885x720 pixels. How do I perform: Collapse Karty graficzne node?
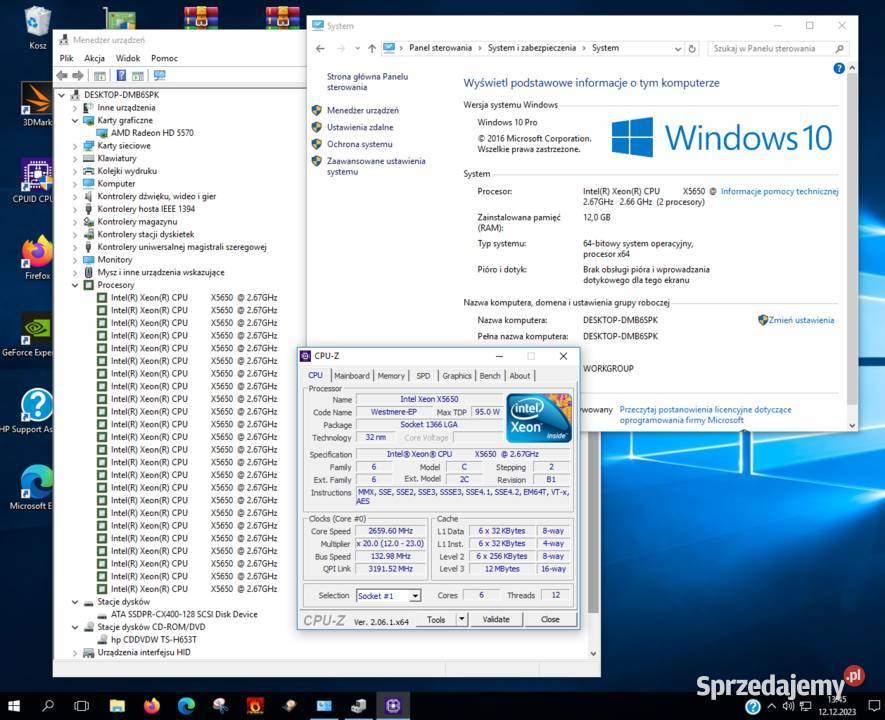(75, 120)
